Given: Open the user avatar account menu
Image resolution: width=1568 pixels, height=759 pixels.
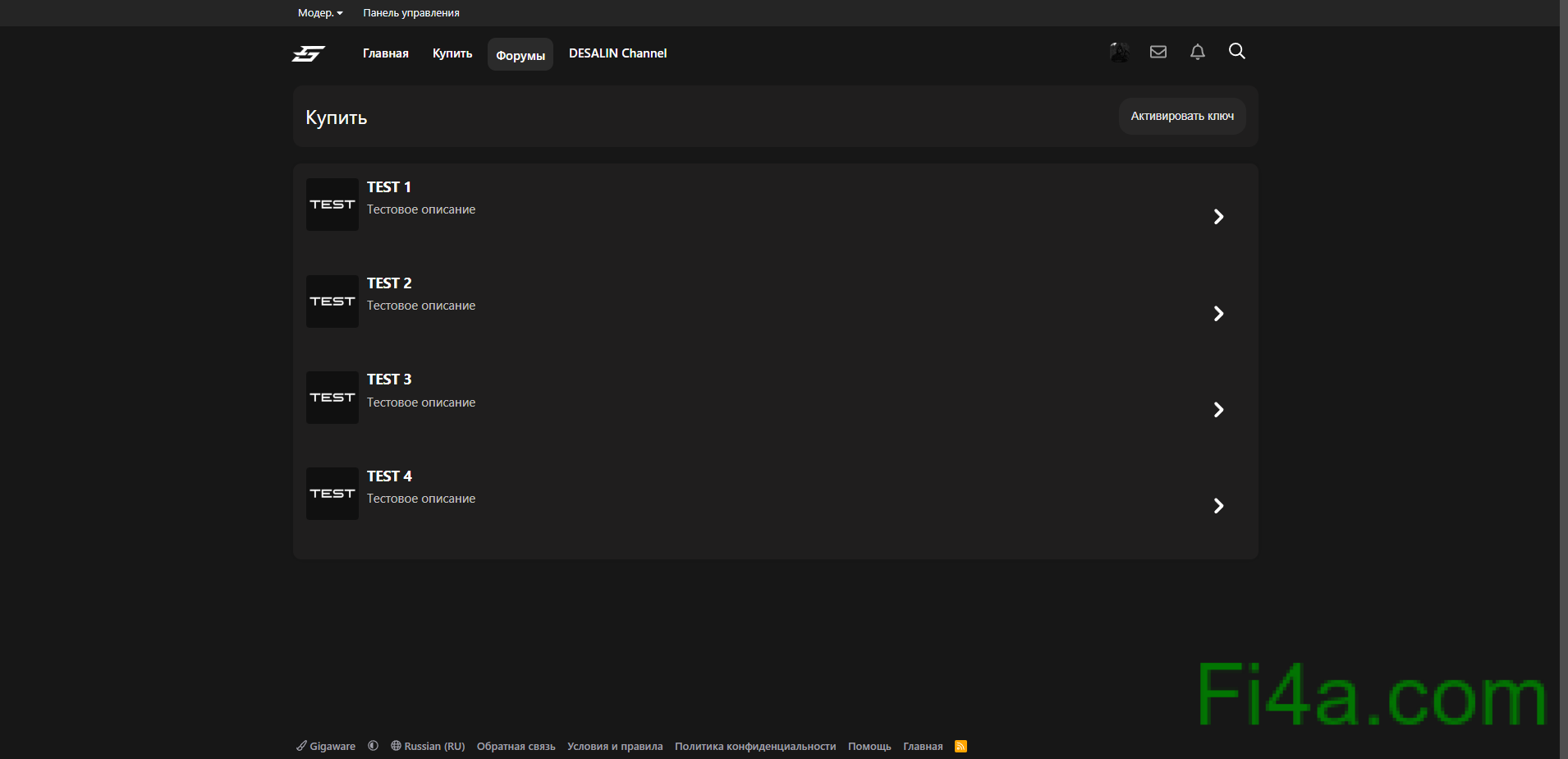Looking at the screenshot, I should [x=1119, y=53].
